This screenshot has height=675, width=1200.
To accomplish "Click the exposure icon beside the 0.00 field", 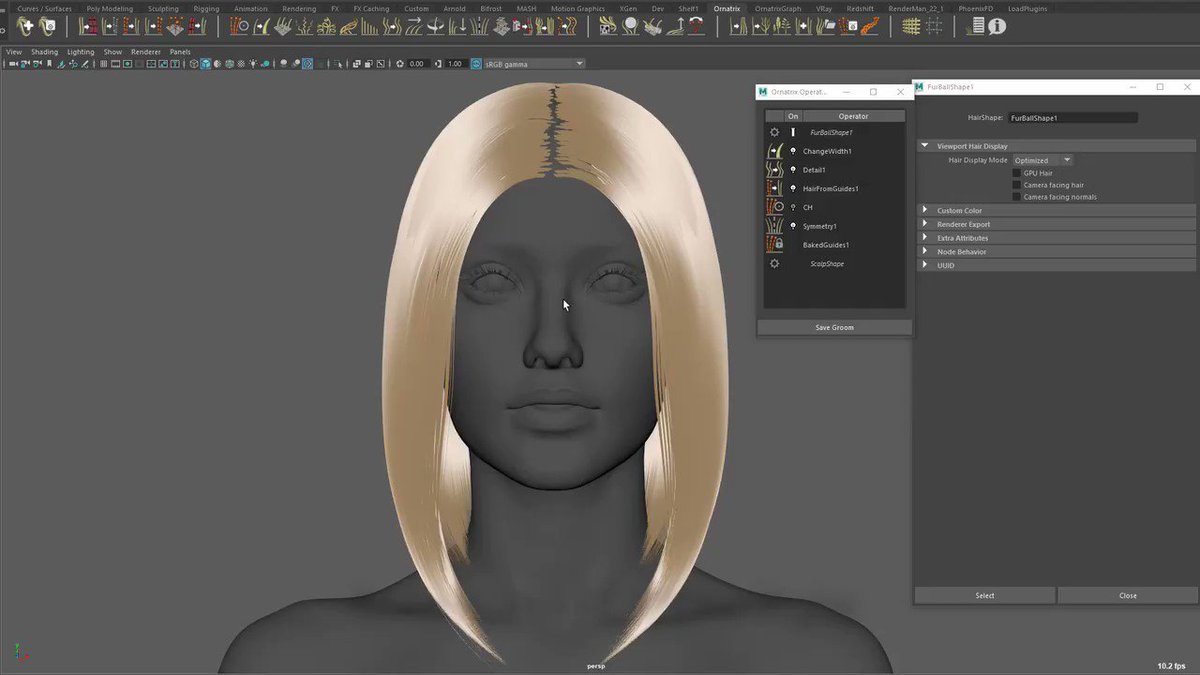I will pos(400,64).
